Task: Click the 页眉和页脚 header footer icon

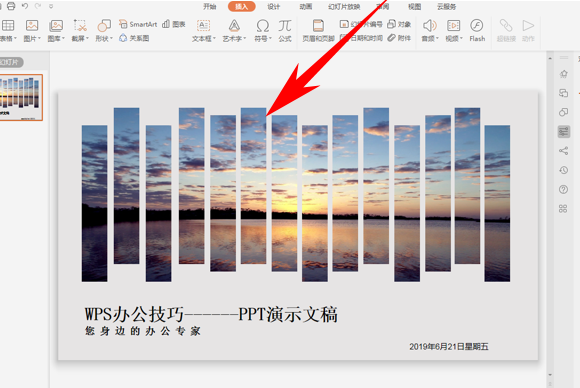Action: point(318,30)
